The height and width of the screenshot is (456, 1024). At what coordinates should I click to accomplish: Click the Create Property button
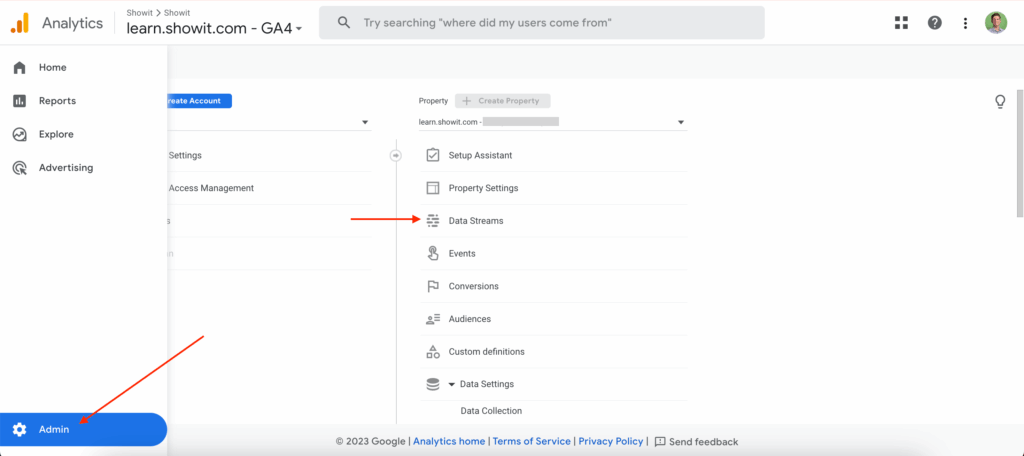tap(503, 101)
